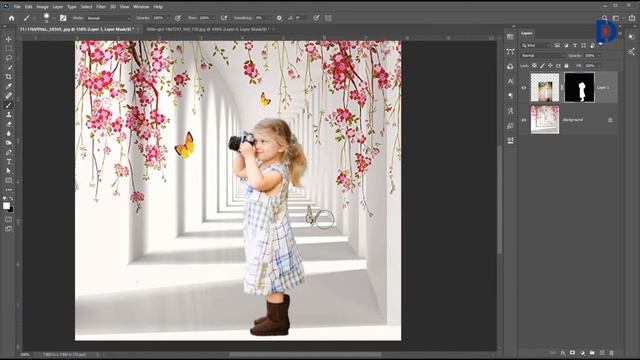Viewport: 640px width, 360px height.
Task: Open the Brush Settings panel button
Action: (x=63, y=18)
